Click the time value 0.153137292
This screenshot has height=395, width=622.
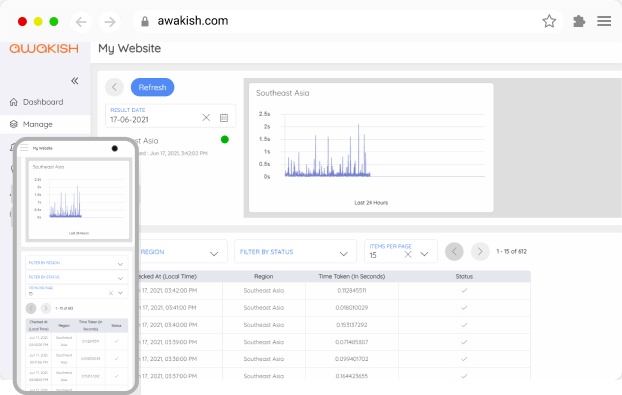[352, 325]
